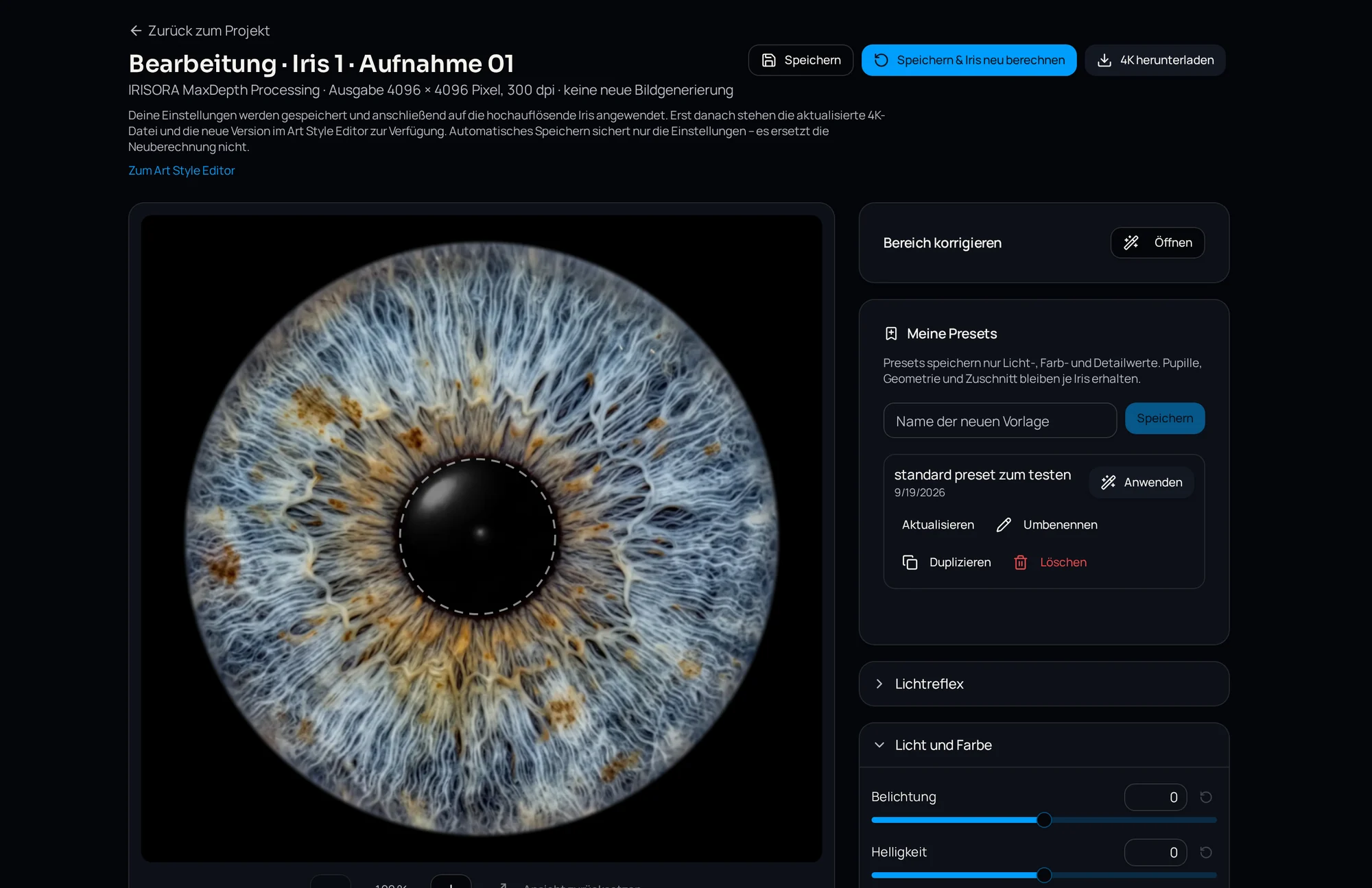Reset Helligkeit with its circular arrow icon

(1205, 853)
